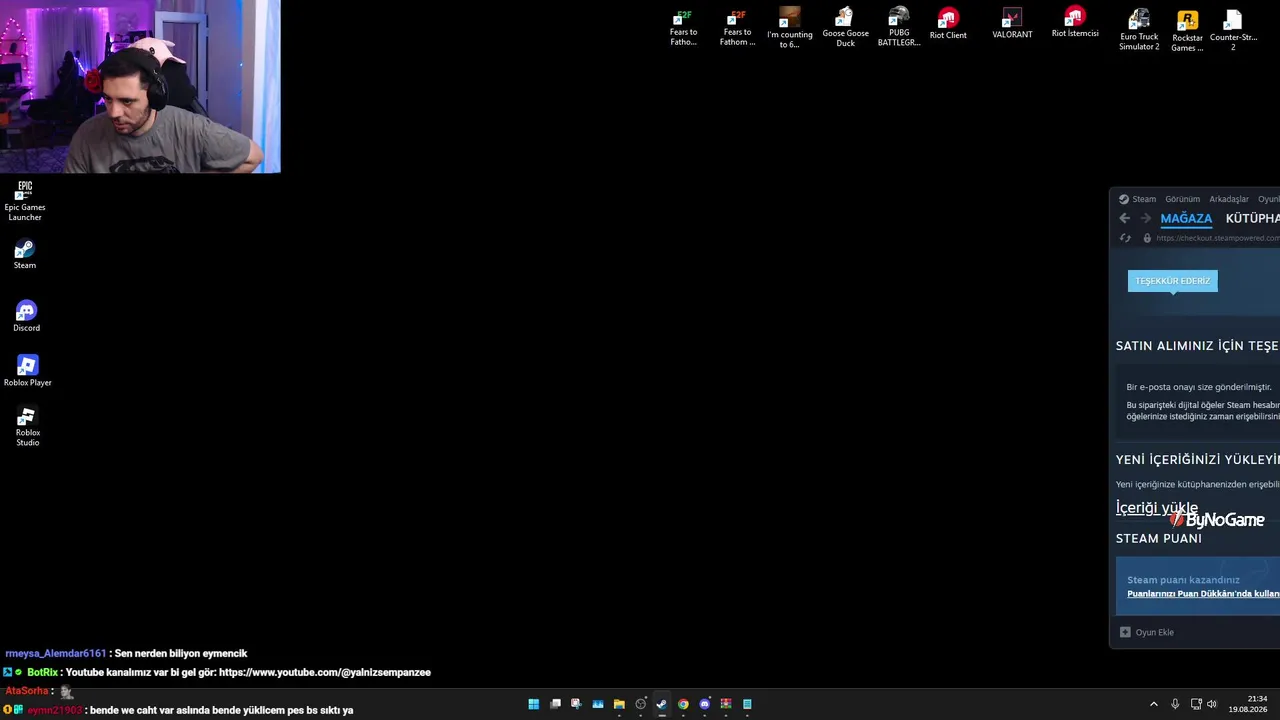The image size is (1280, 720).
Task: Open File Explorer from the taskbar
Action: (619, 704)
